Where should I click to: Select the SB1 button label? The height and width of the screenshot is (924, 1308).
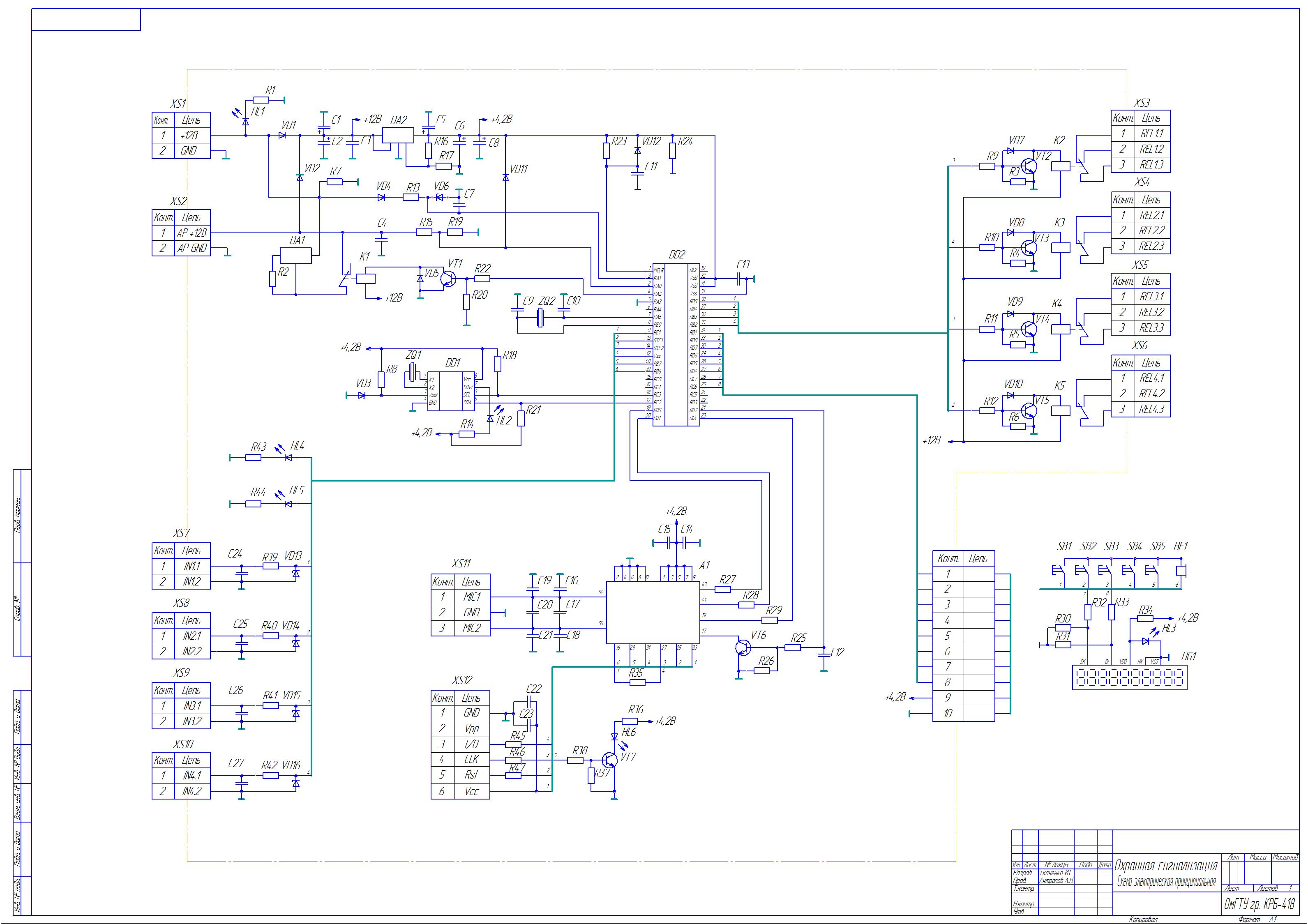pos(1065,546)
